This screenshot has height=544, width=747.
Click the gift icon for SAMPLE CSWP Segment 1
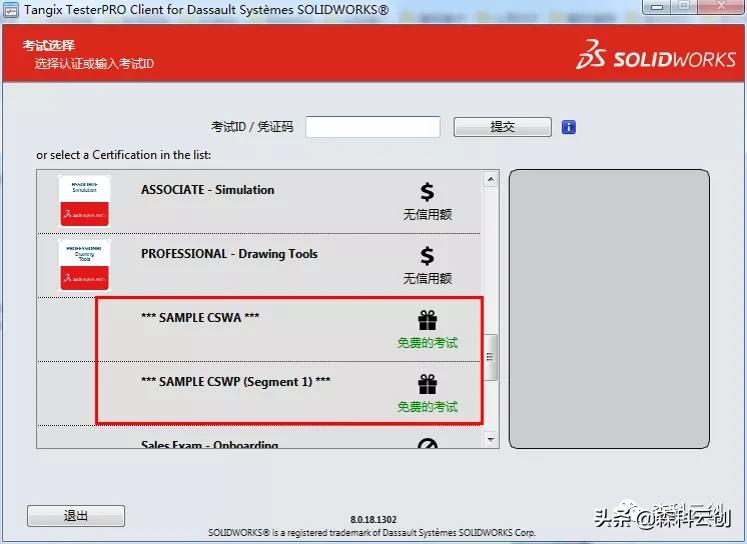[427, 384]
